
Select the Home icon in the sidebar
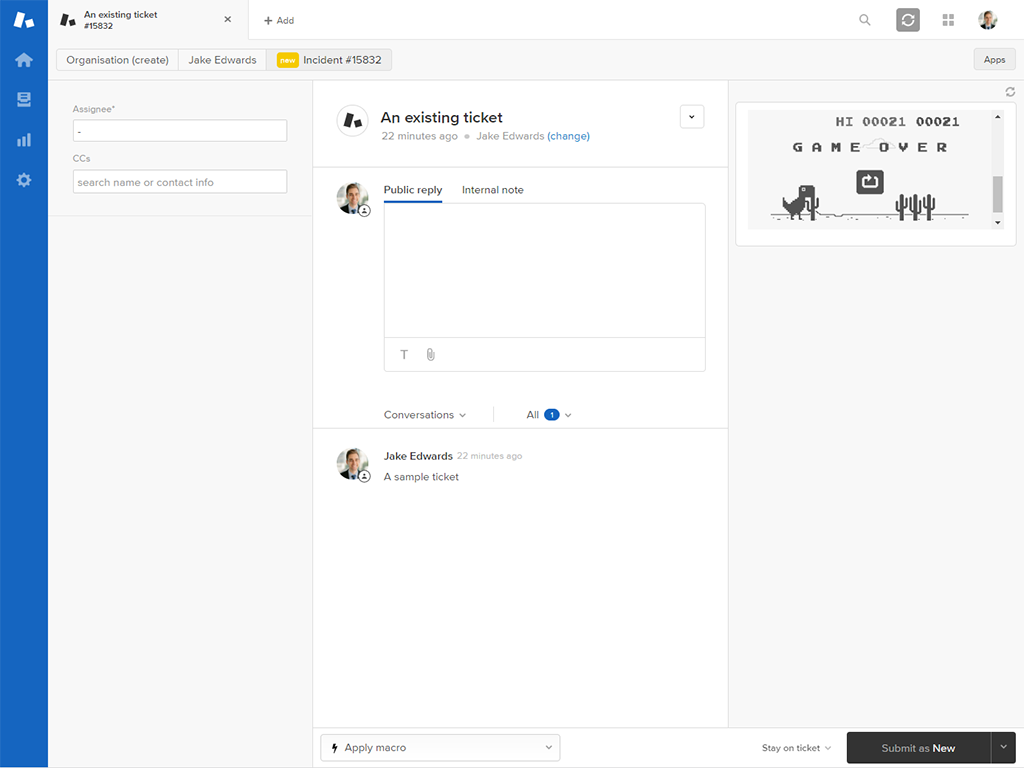23,60
